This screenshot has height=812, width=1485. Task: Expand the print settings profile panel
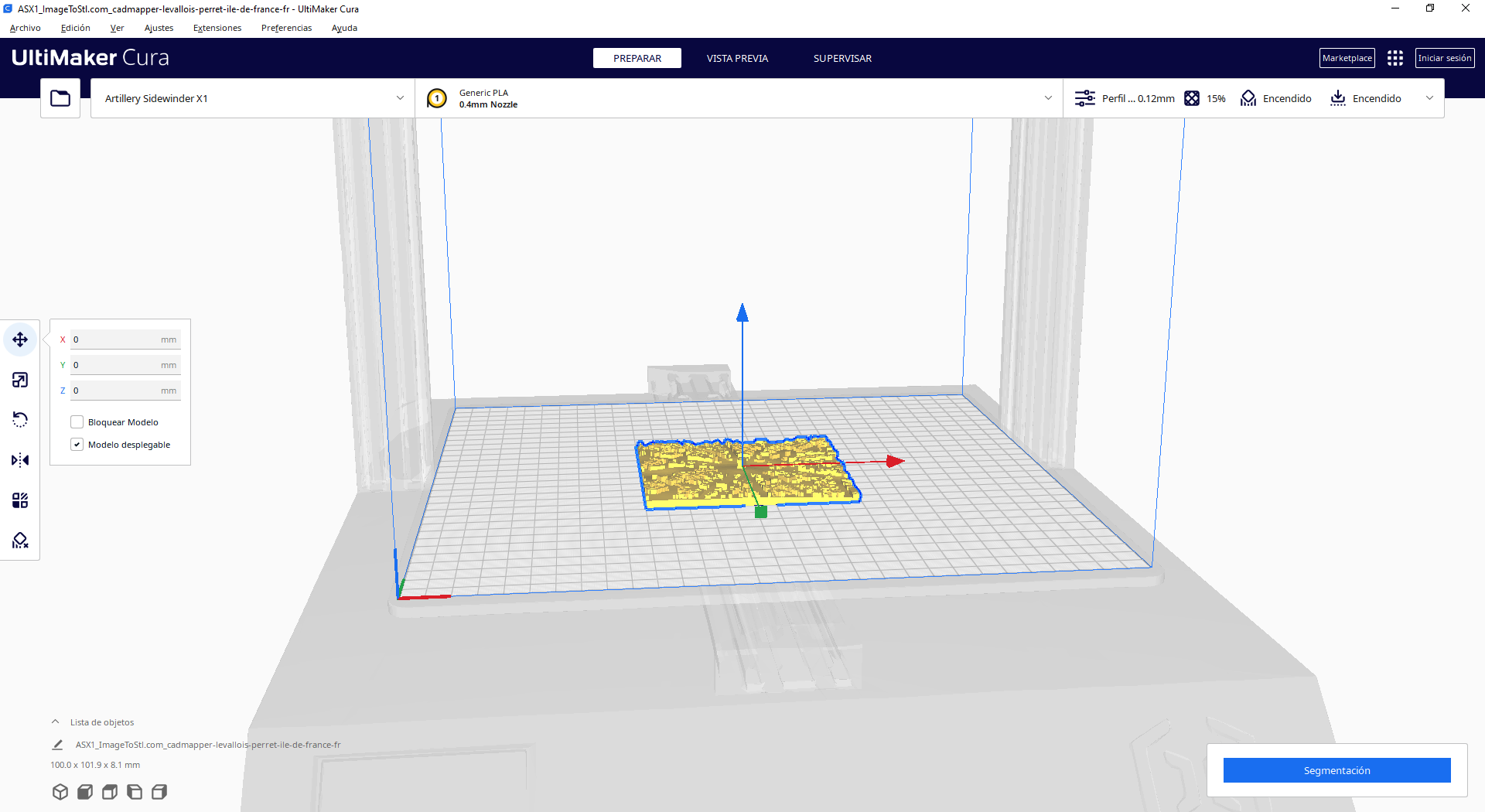pyautogui.click(x=1253, y=98)
